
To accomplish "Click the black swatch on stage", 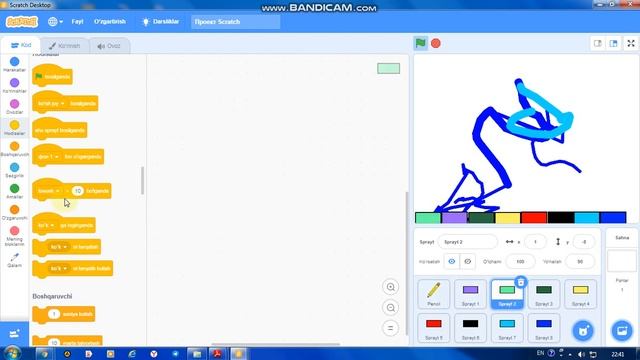I will (560, 218).
